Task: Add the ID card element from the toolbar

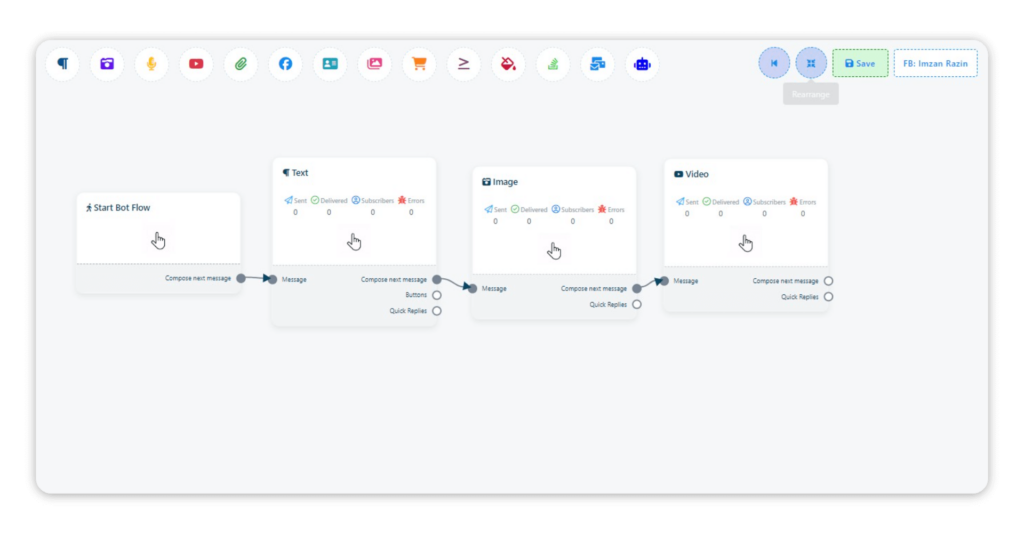Action: 330,64
